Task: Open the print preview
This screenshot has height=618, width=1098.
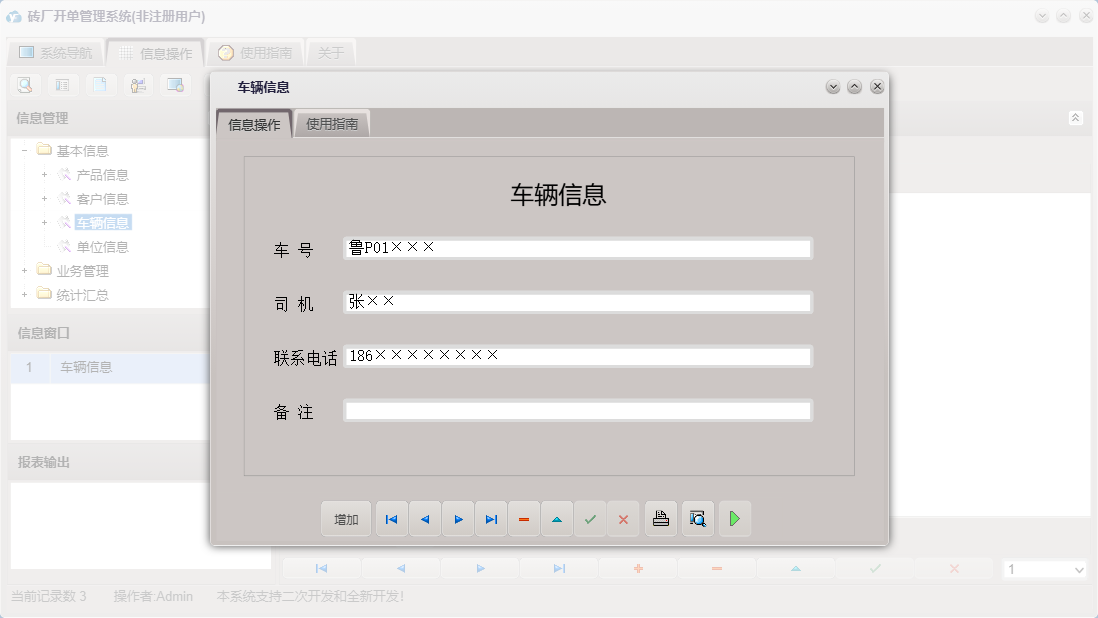Action: coord(697,519)
